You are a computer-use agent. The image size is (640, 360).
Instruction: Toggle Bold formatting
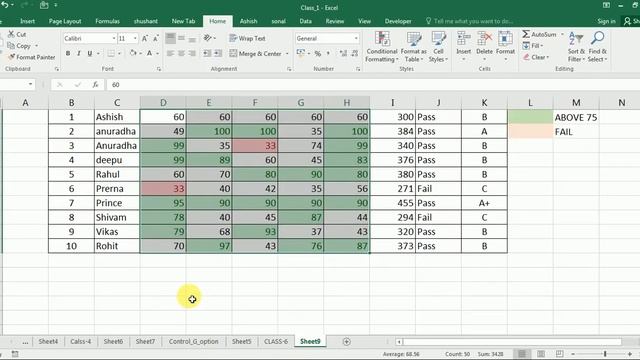68,53
